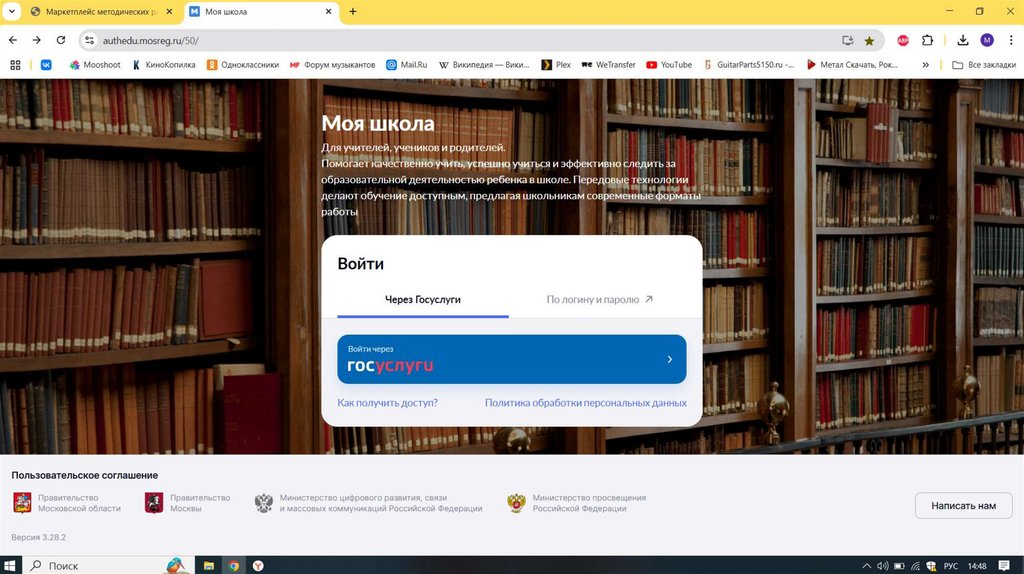This screenshot has height=574, width=1024.
Task: Switch to the По логину и паролю tab
Action: (x=599, y=300)
